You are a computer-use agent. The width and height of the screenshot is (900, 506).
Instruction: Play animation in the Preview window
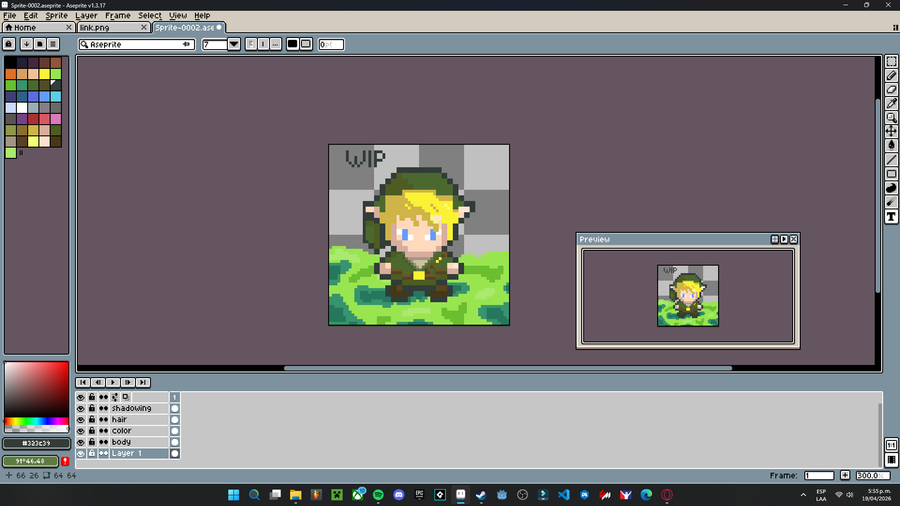tap(784, 239)
